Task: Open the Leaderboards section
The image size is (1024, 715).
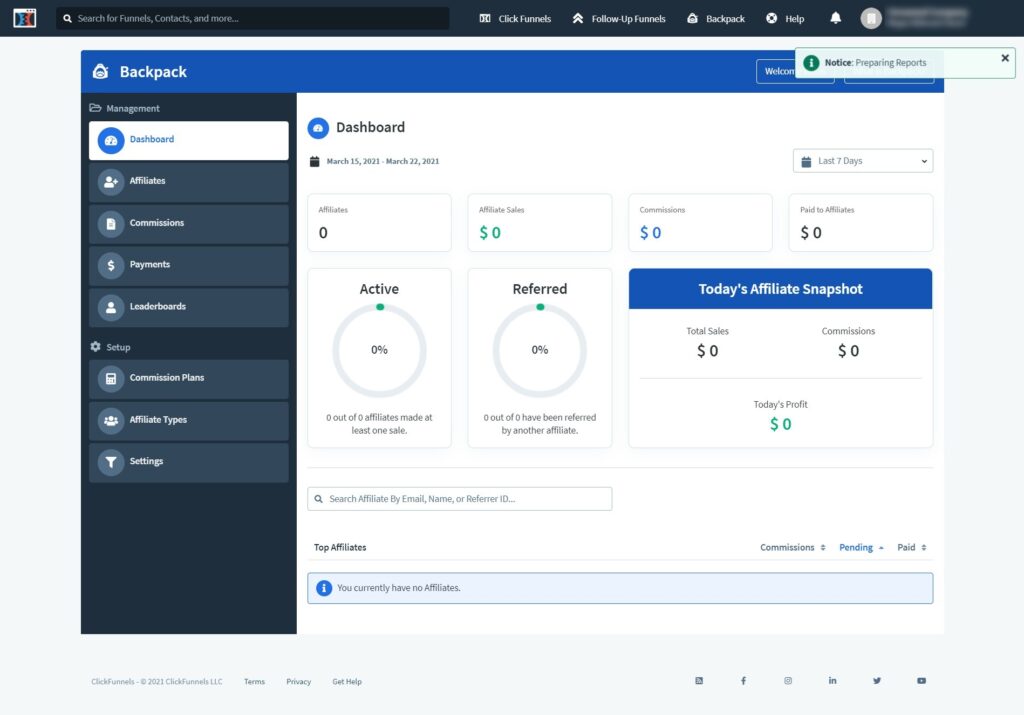Action: point(189,307)
